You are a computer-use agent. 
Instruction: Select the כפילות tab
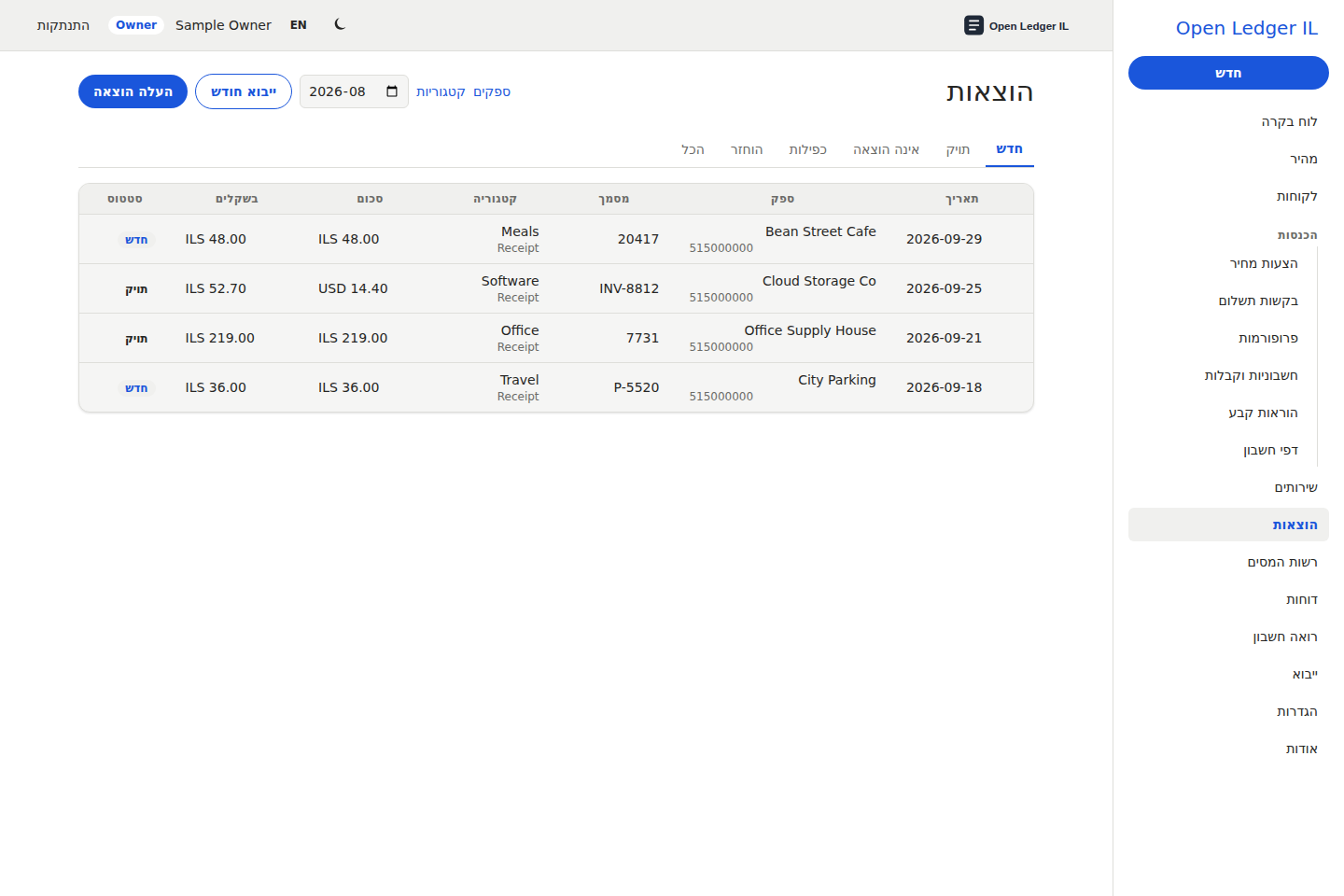click(808, 149)
